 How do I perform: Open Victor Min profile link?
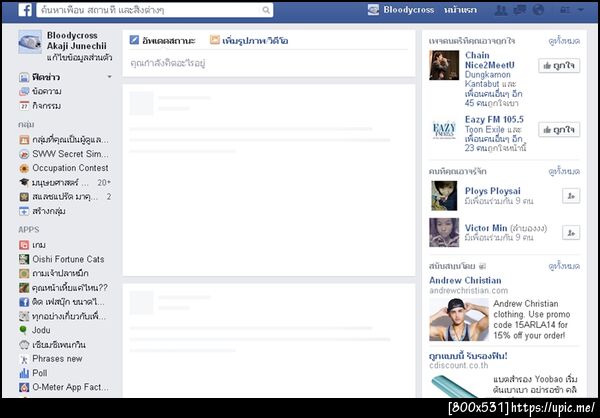point(486,228)
